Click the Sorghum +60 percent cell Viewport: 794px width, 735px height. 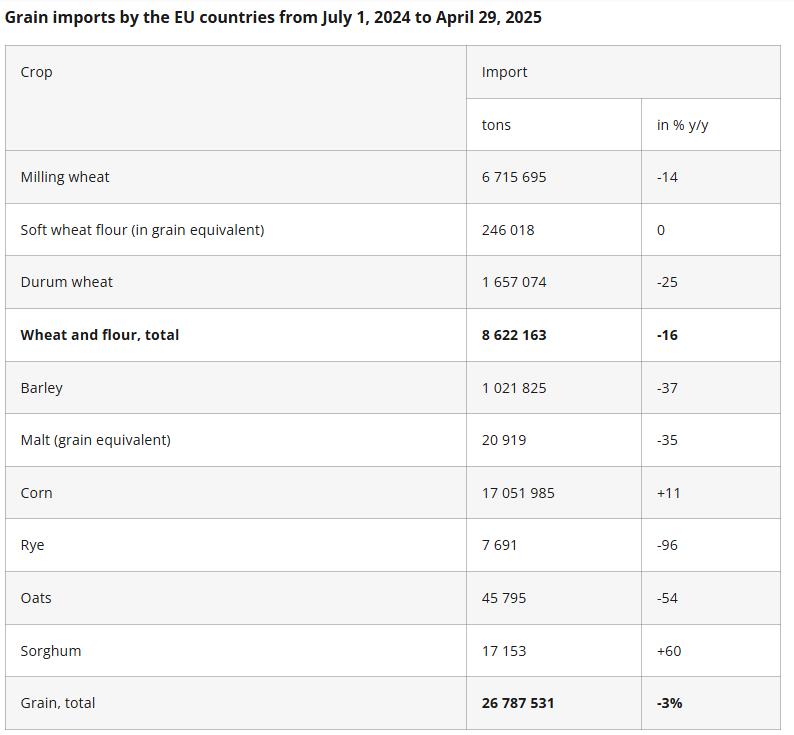(669, 651)
